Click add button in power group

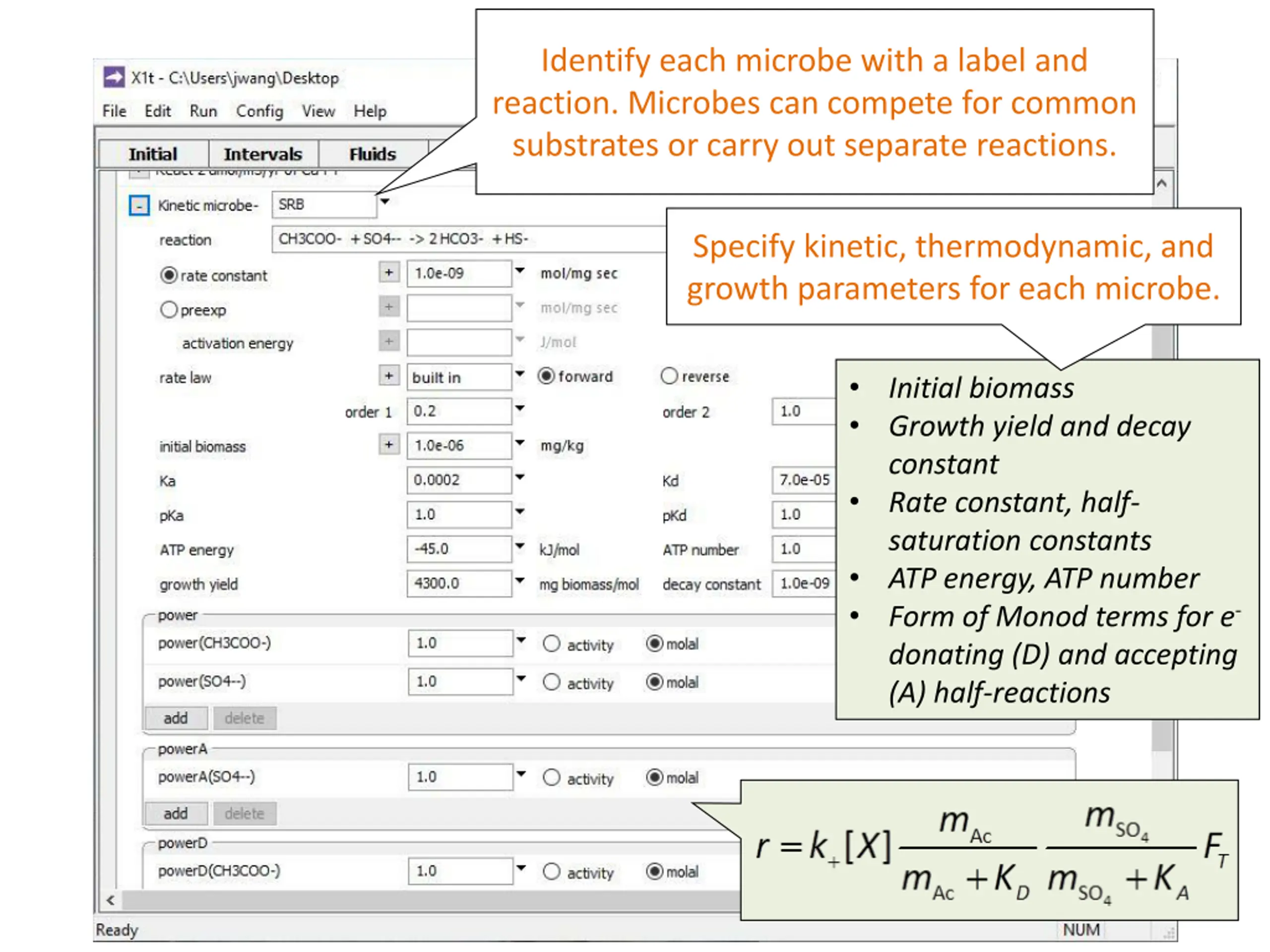(x=176, y=718)
